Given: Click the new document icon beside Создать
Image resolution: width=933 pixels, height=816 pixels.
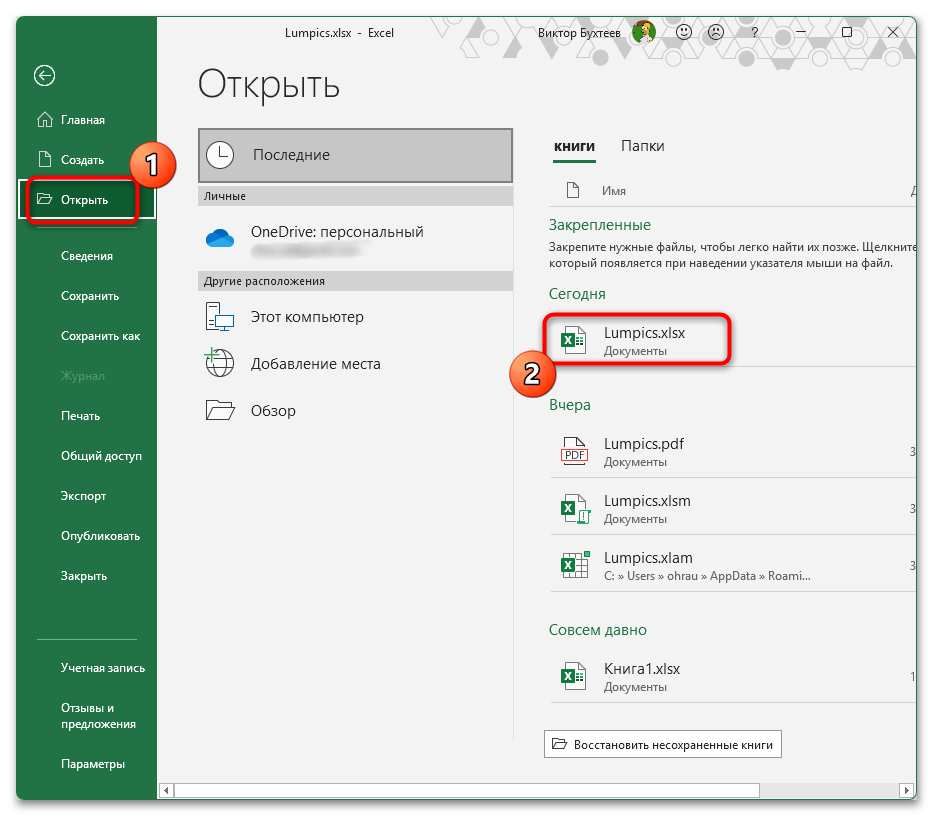Looking at the screenshot, I should coord(45,159).
